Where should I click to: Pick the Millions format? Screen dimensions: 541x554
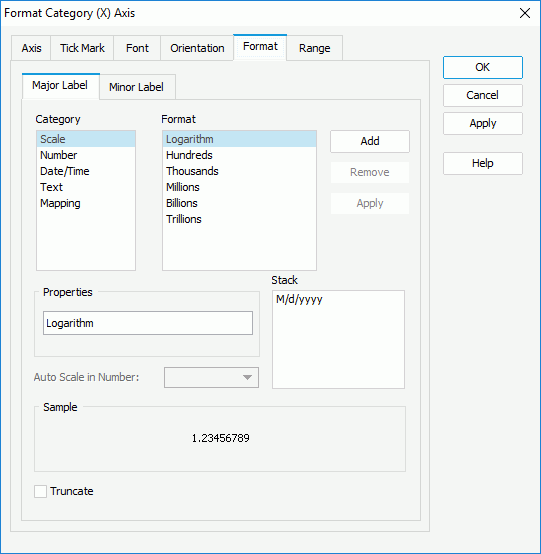[239, 187]
